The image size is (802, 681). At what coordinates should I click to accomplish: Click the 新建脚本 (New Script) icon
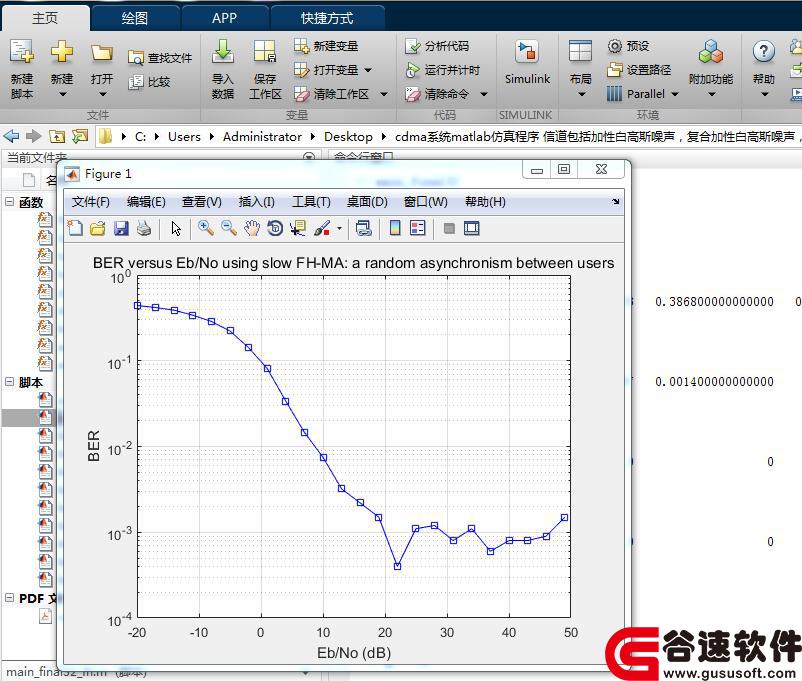tap(21, 52)
